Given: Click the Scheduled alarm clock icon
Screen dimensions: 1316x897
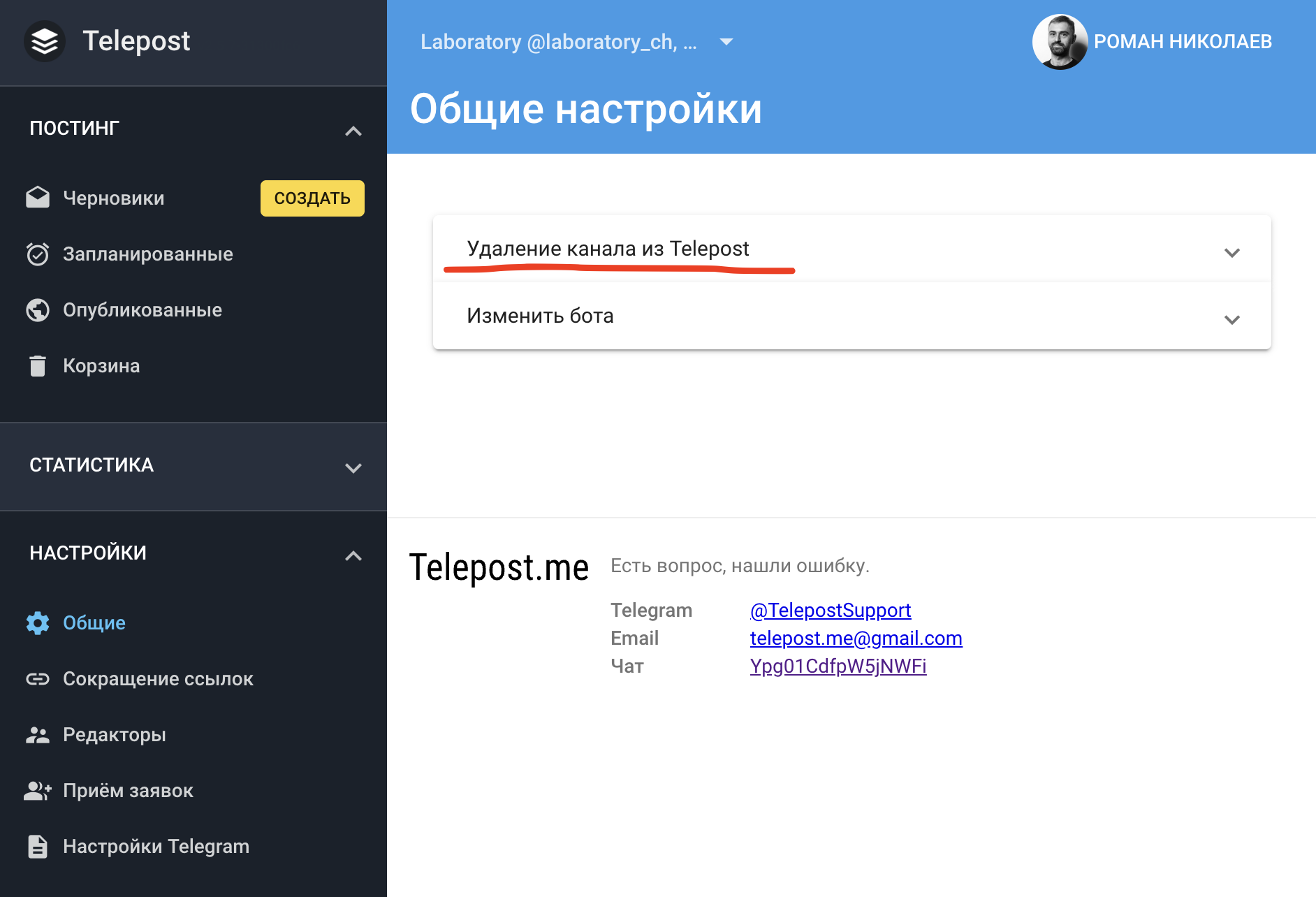Looking at the screenshot, I should (x=38, y=254).
